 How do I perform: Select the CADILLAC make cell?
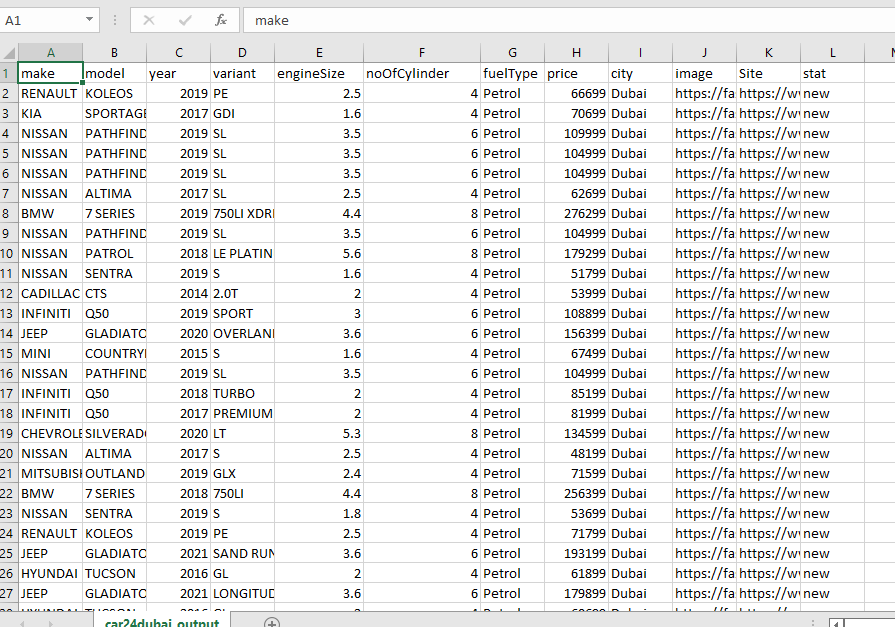coord(51,294)
